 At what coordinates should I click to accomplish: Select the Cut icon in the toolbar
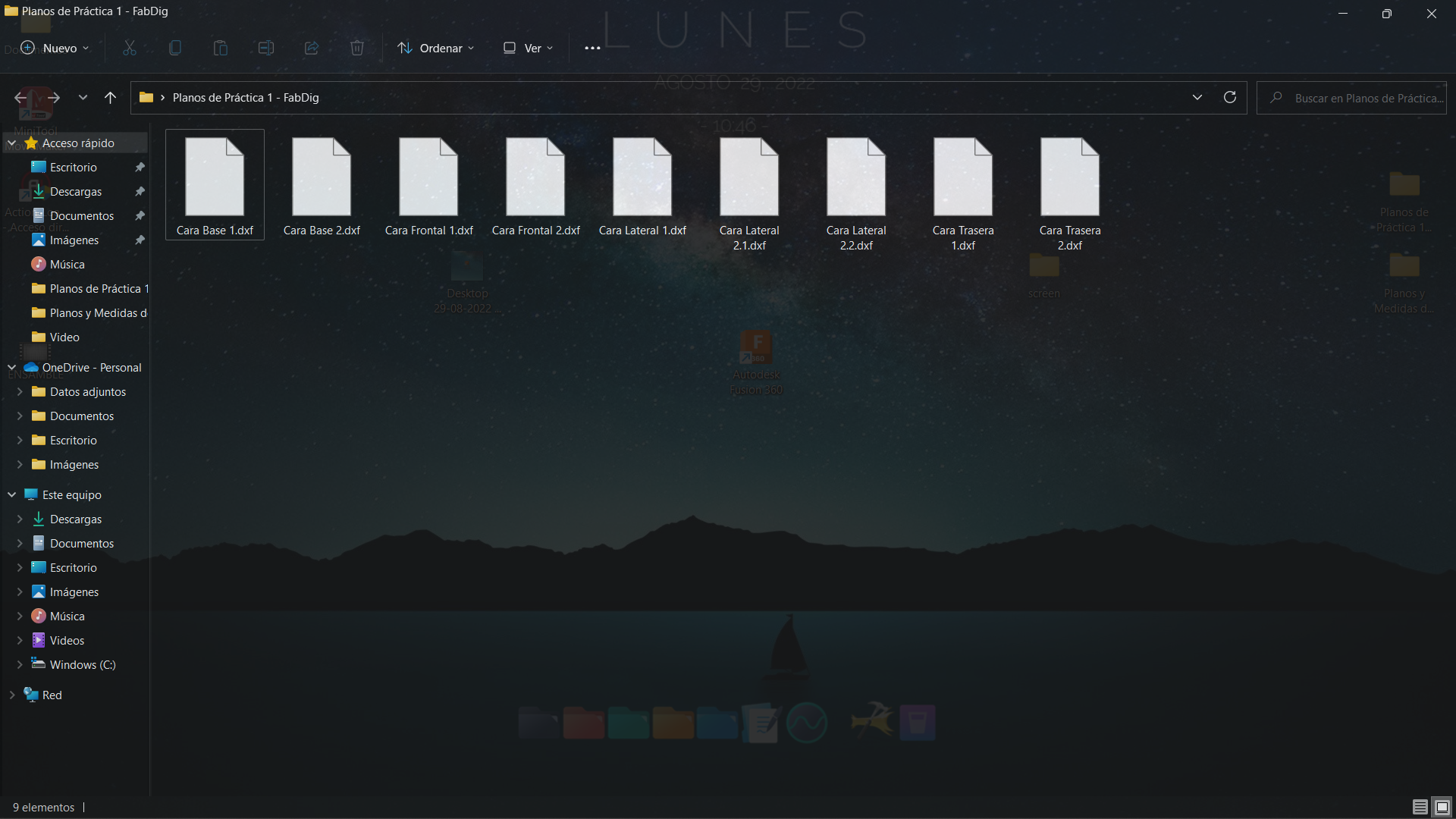click(129, 48)
